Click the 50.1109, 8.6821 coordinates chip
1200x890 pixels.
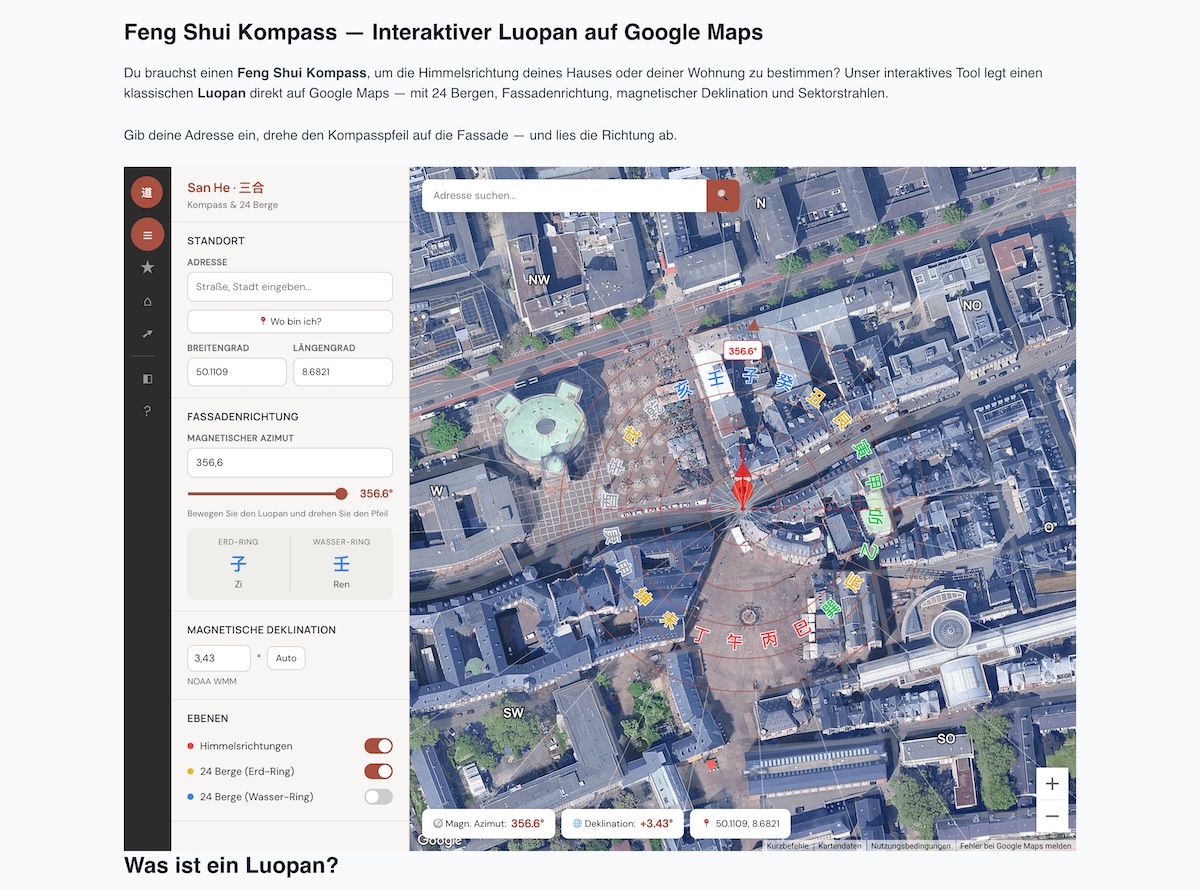click(741, 824)
